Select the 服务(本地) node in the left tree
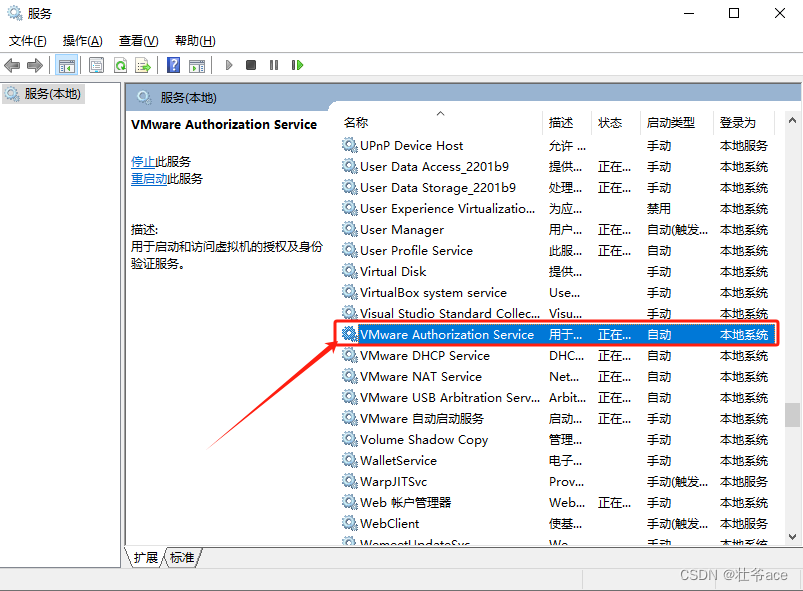The height and width of the screenshot is (591, 803). [x=44, y=94]
